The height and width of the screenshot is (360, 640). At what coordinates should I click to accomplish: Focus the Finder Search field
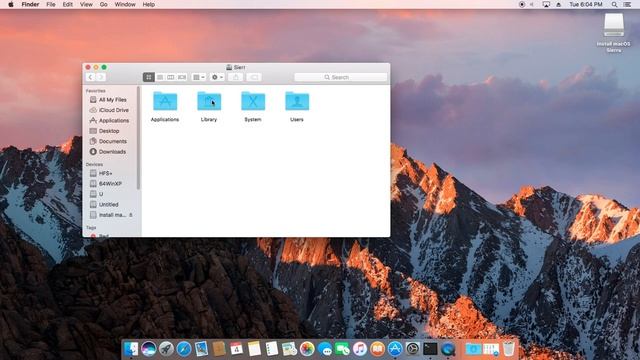pos(340,77)
